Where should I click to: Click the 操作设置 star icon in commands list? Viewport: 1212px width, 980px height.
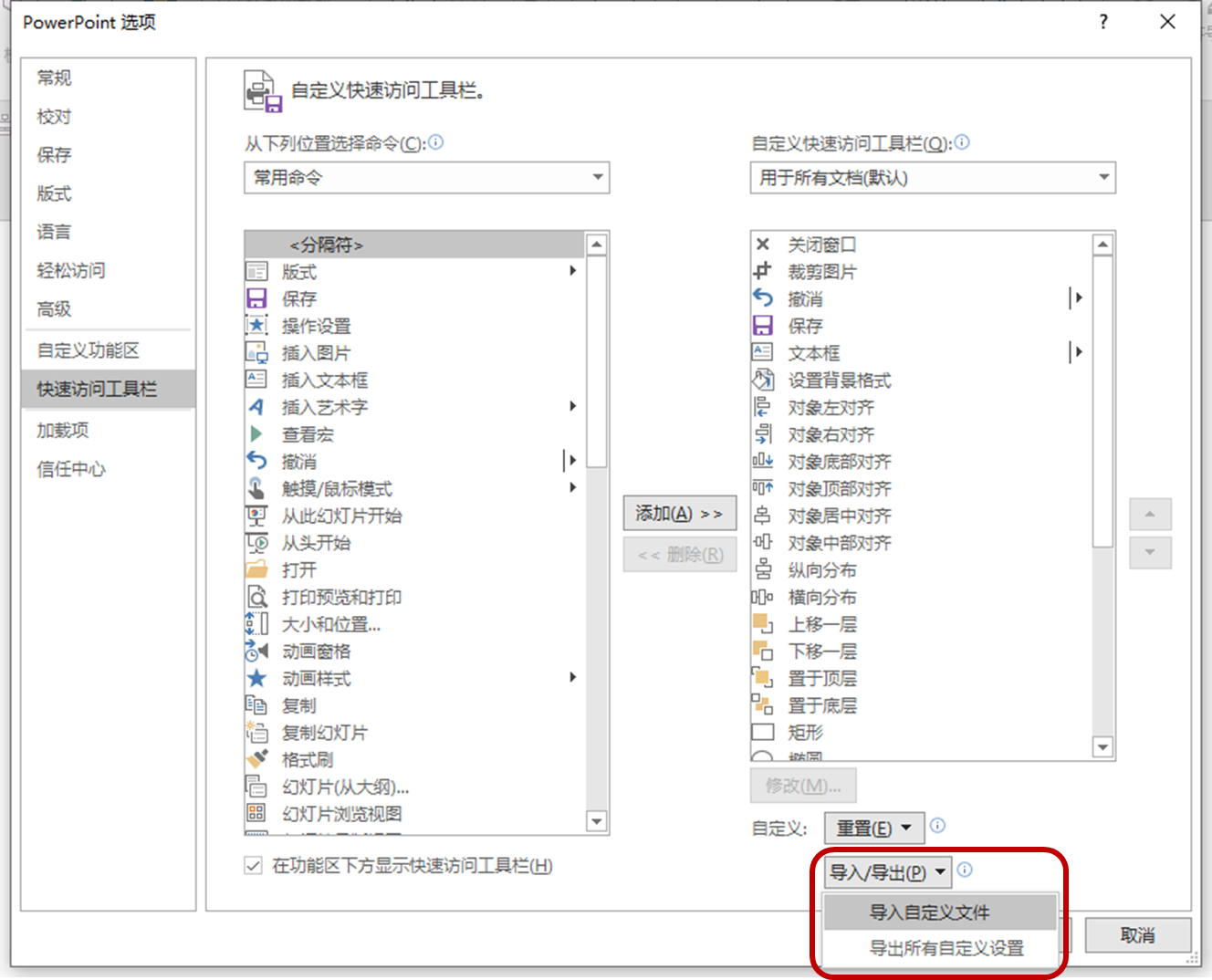coord(256,326)
